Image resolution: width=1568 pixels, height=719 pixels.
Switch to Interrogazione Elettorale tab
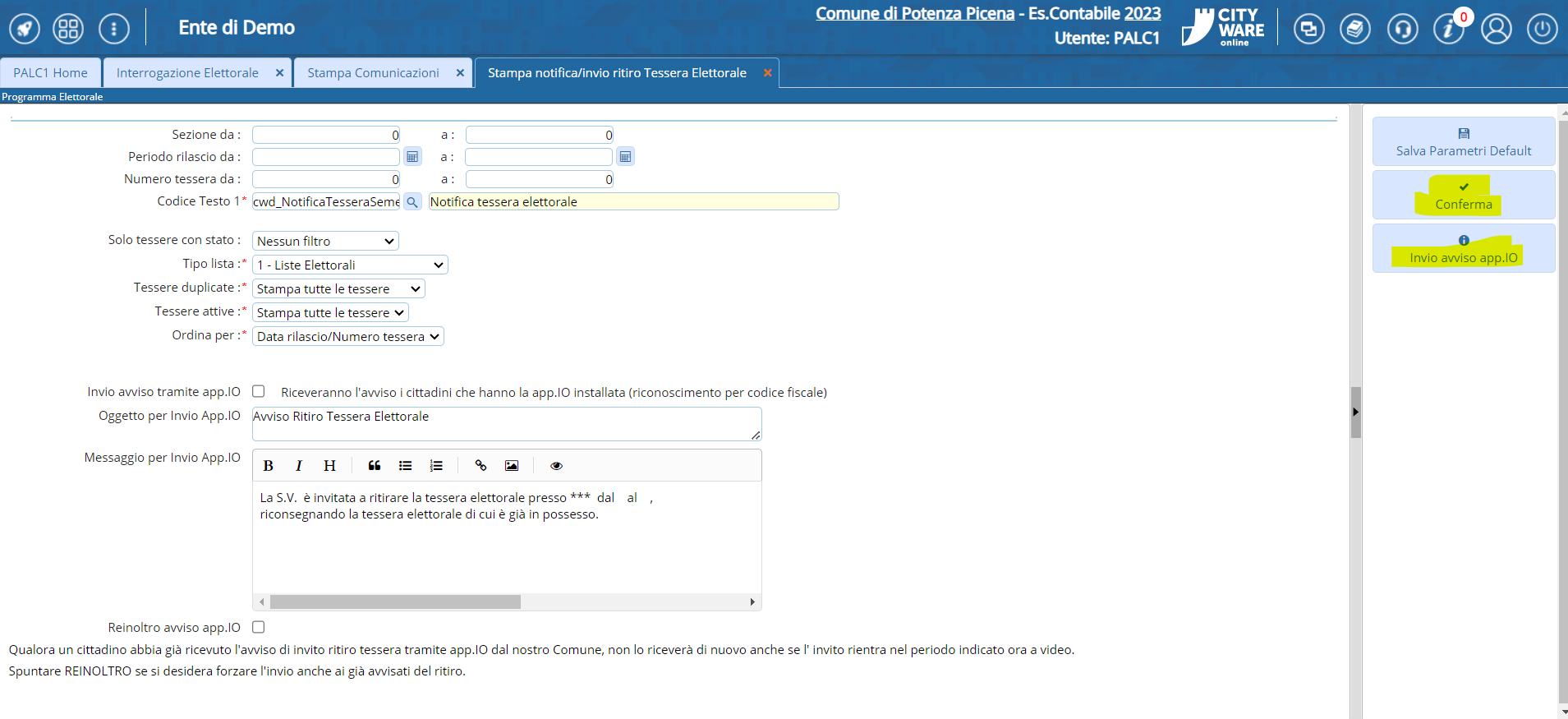coord(187,73)
